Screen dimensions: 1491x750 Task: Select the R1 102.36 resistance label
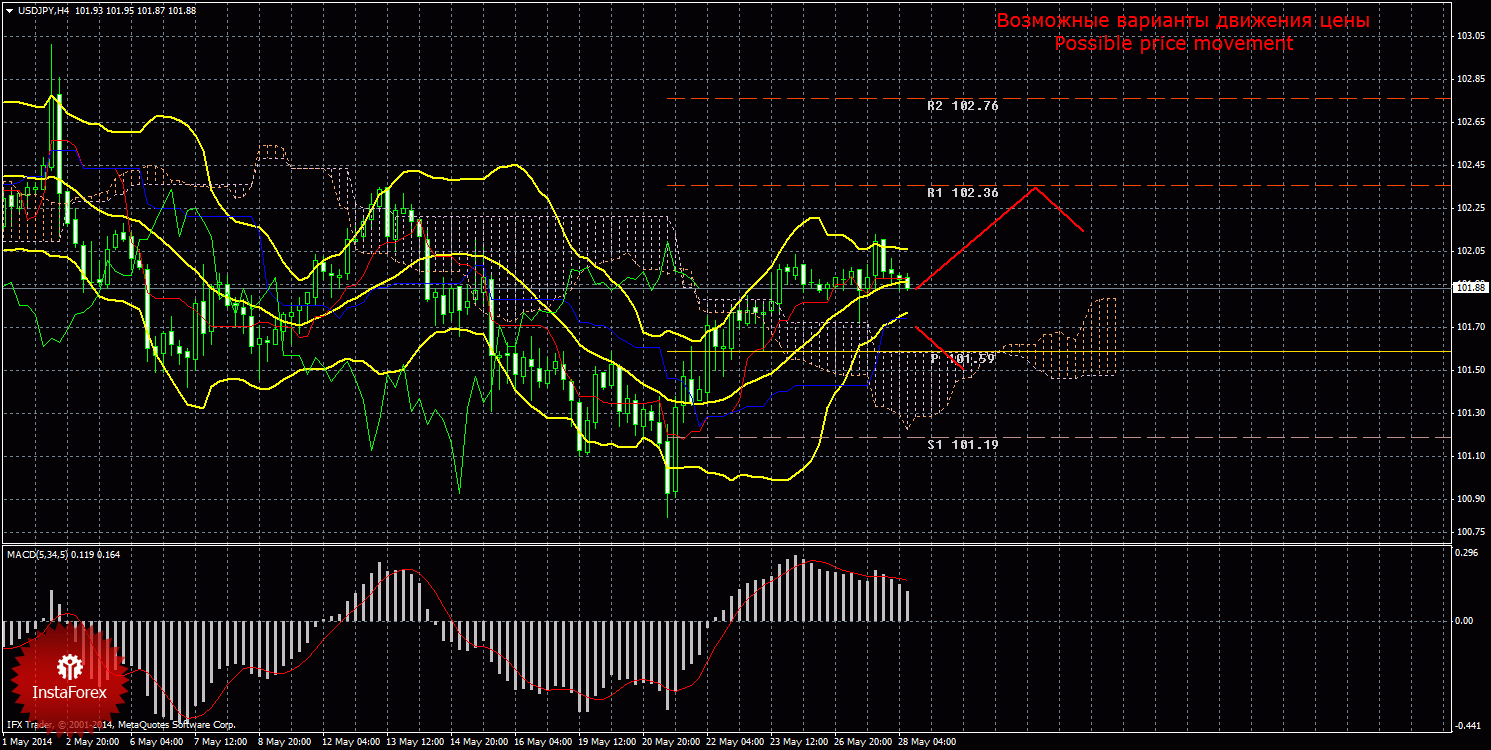tap(962, 192)
